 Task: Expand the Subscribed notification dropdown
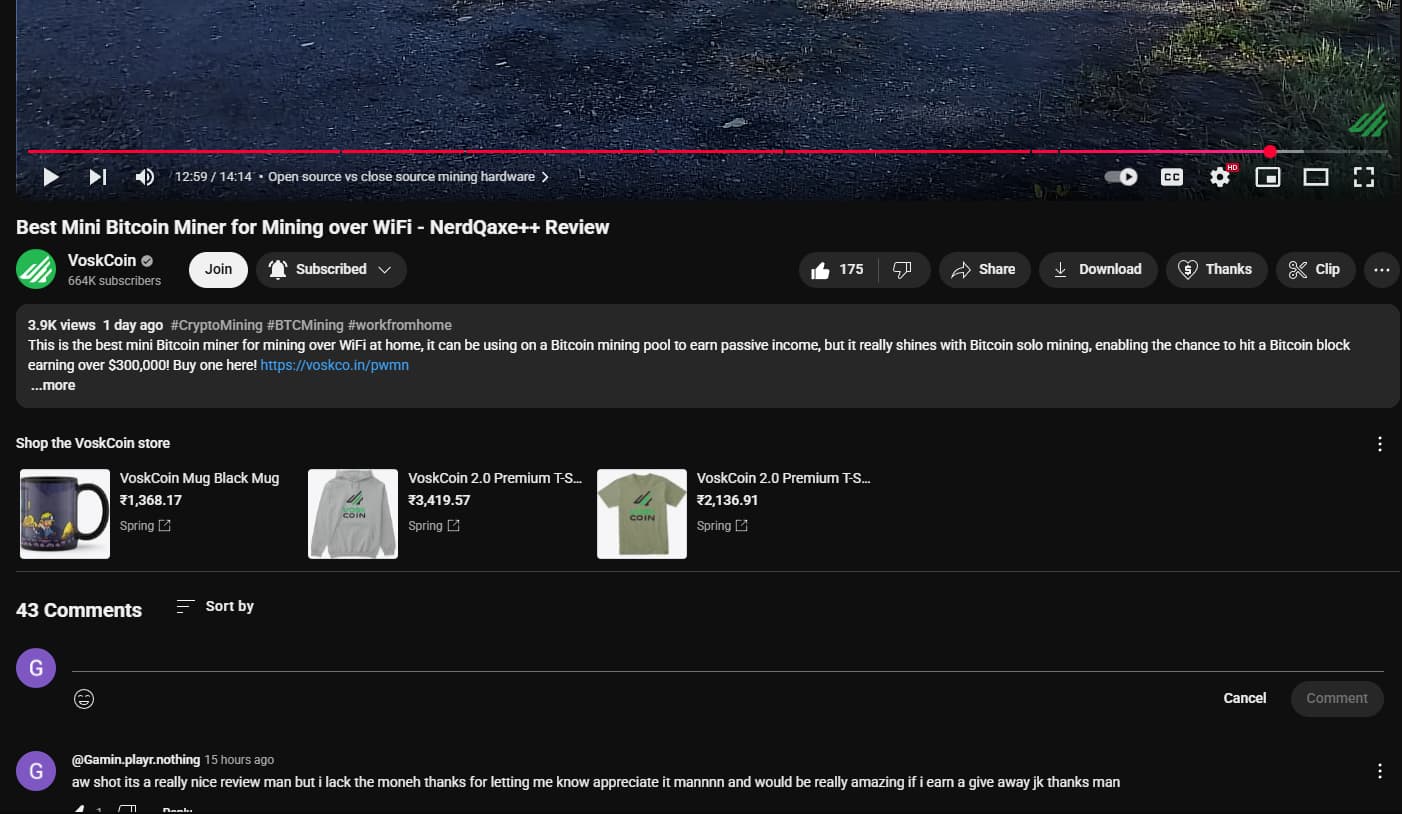(331, 269)
